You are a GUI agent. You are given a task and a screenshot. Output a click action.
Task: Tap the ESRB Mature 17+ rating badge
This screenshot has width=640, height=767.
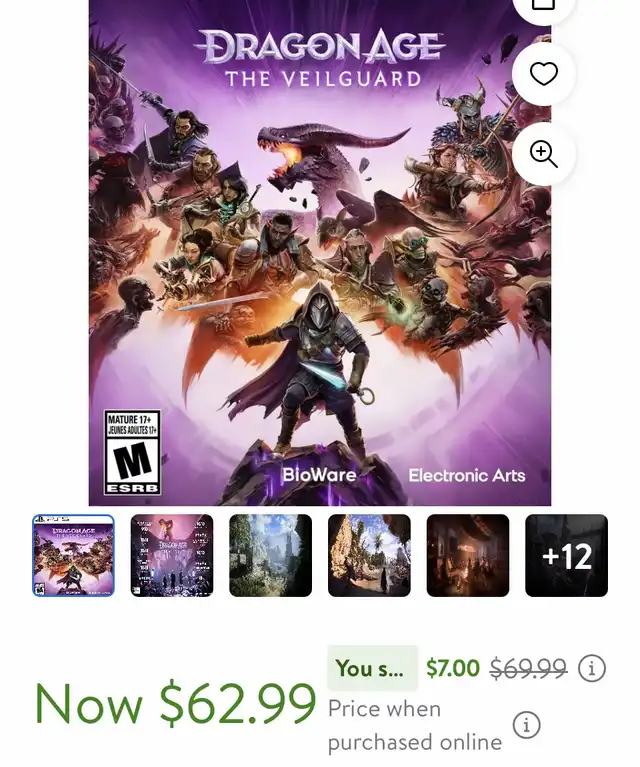pos(132,452)
